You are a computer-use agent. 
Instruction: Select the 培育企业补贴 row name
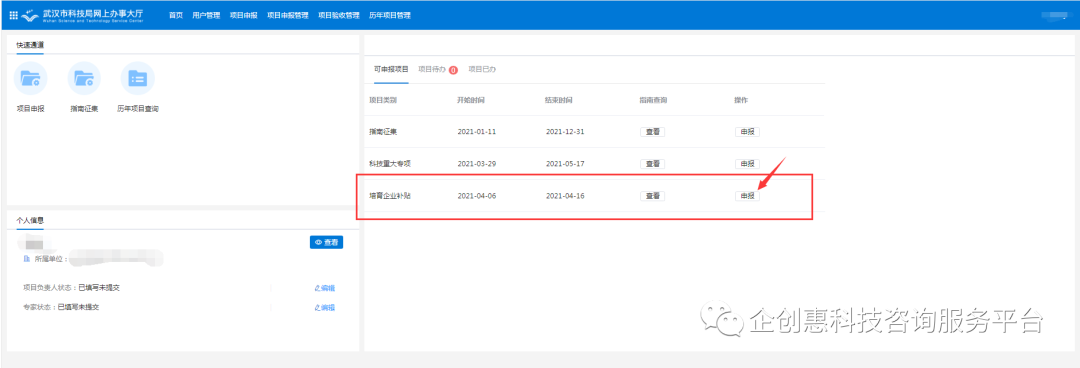point(390,196)
